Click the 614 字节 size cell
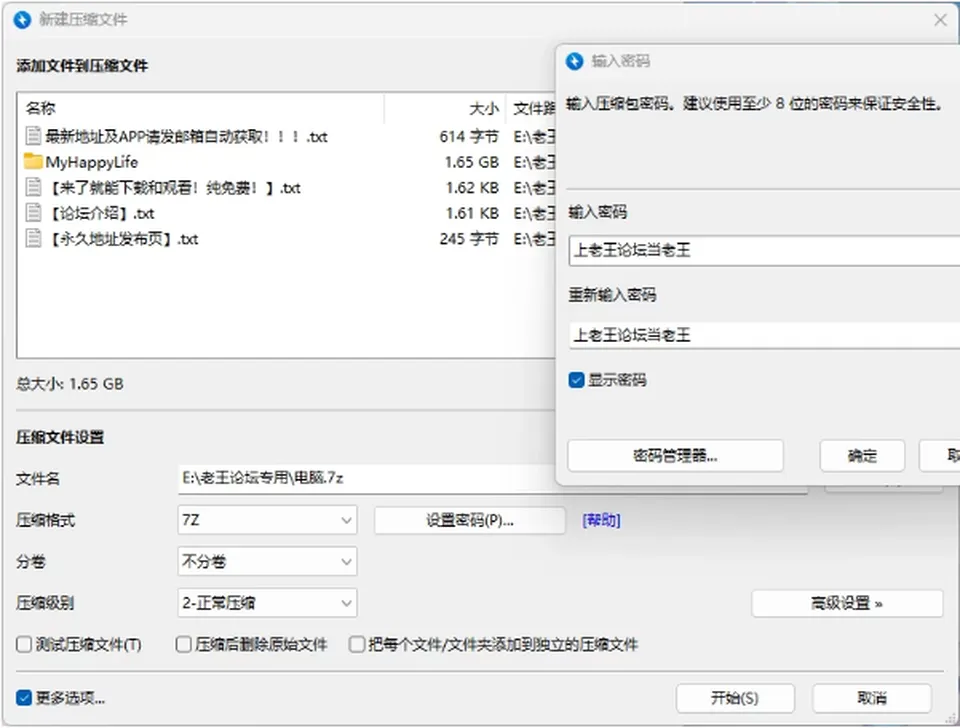 point(469,137)
